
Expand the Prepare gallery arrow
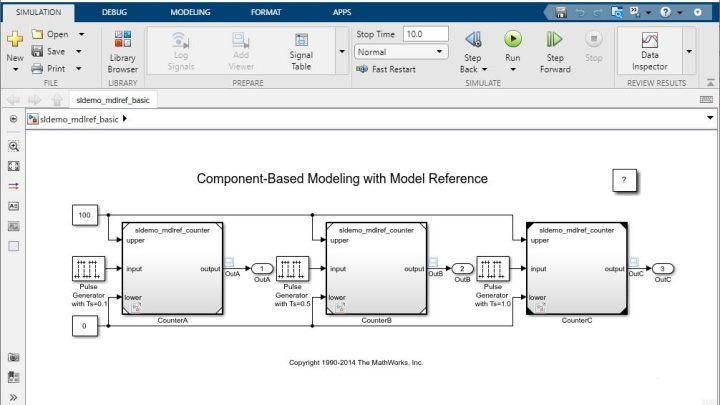tap(342, 51)
